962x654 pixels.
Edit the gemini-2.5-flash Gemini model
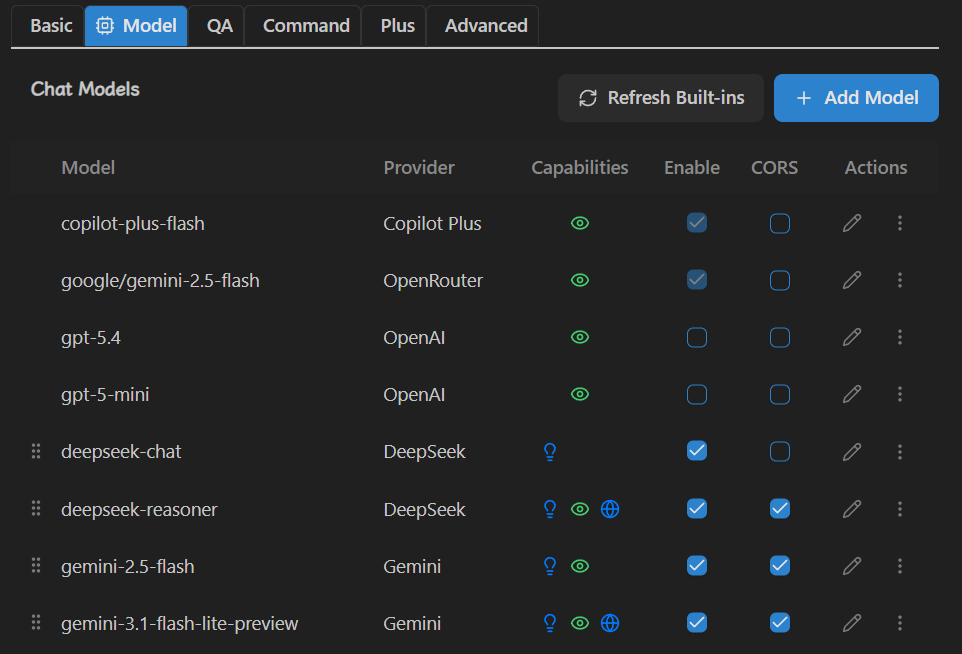(852, 566)
